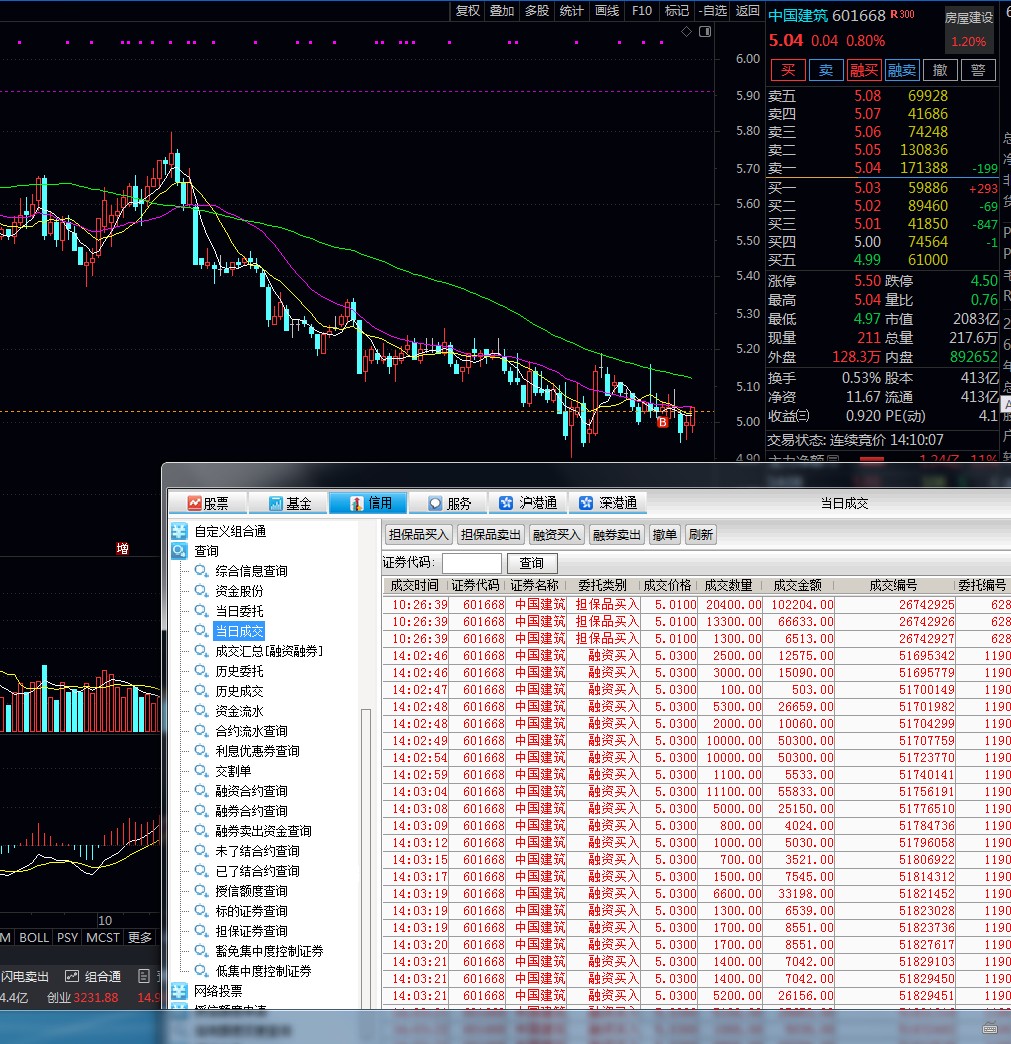Click the magnifier icon beside 资金流水
The height and width of the screenshot is (1044, 1011).
point(201,710)
